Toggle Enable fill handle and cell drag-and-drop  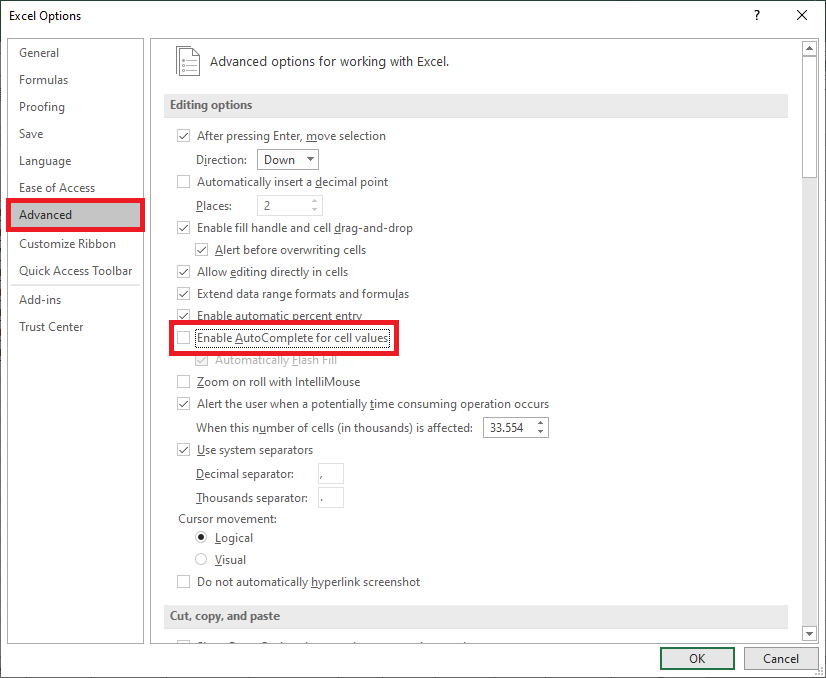[183, 228]
